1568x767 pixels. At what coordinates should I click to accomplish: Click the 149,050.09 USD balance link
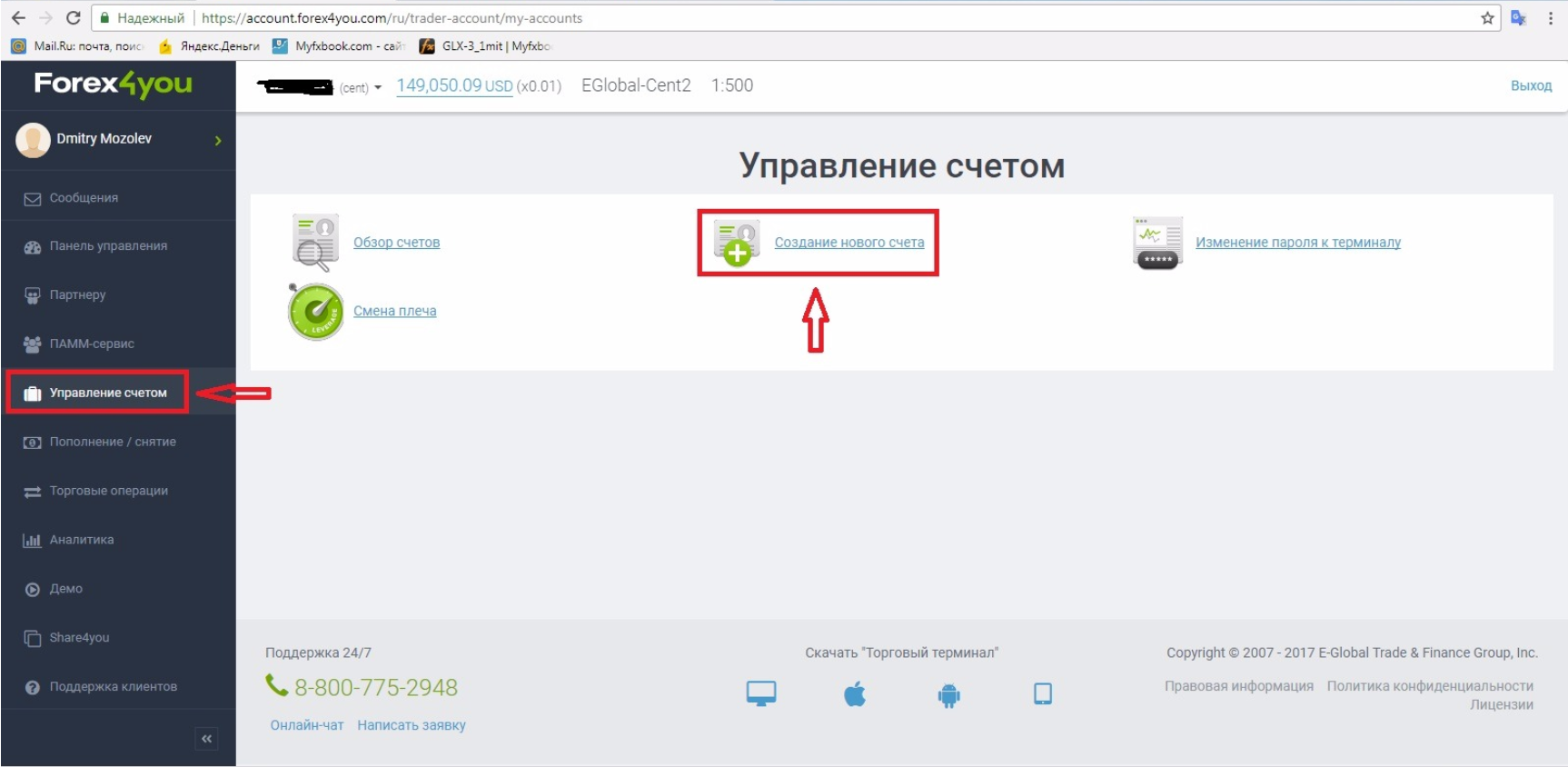(x=455, y=85)
